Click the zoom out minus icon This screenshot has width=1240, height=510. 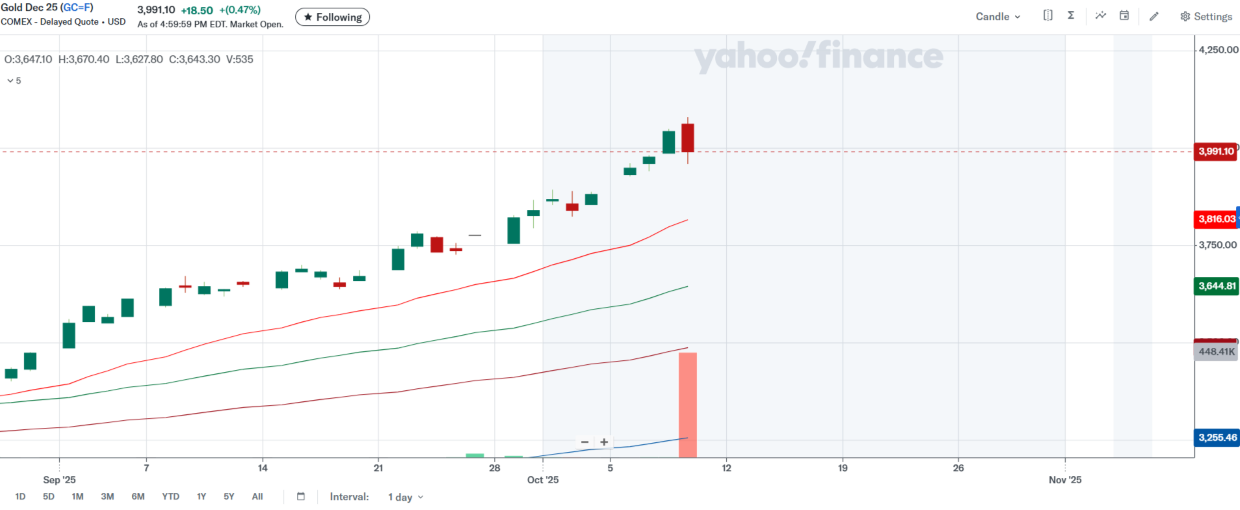pyautogui.click(x=585, y=442)
